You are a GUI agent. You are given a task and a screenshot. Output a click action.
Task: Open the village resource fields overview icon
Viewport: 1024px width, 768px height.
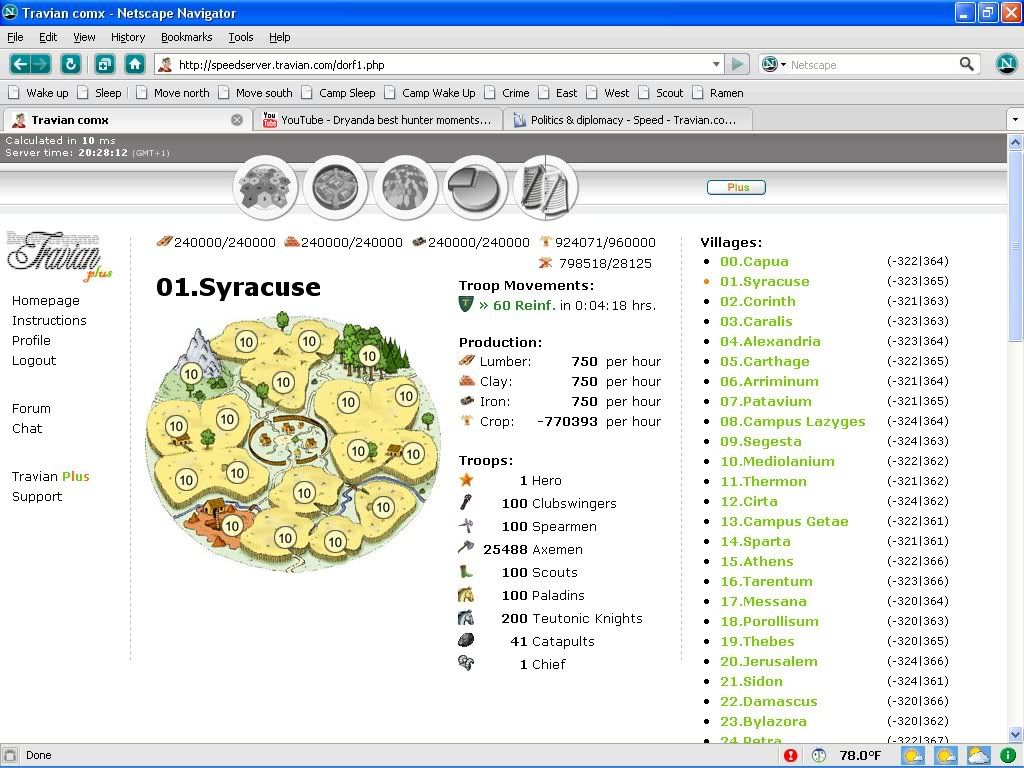coord(265,188)
